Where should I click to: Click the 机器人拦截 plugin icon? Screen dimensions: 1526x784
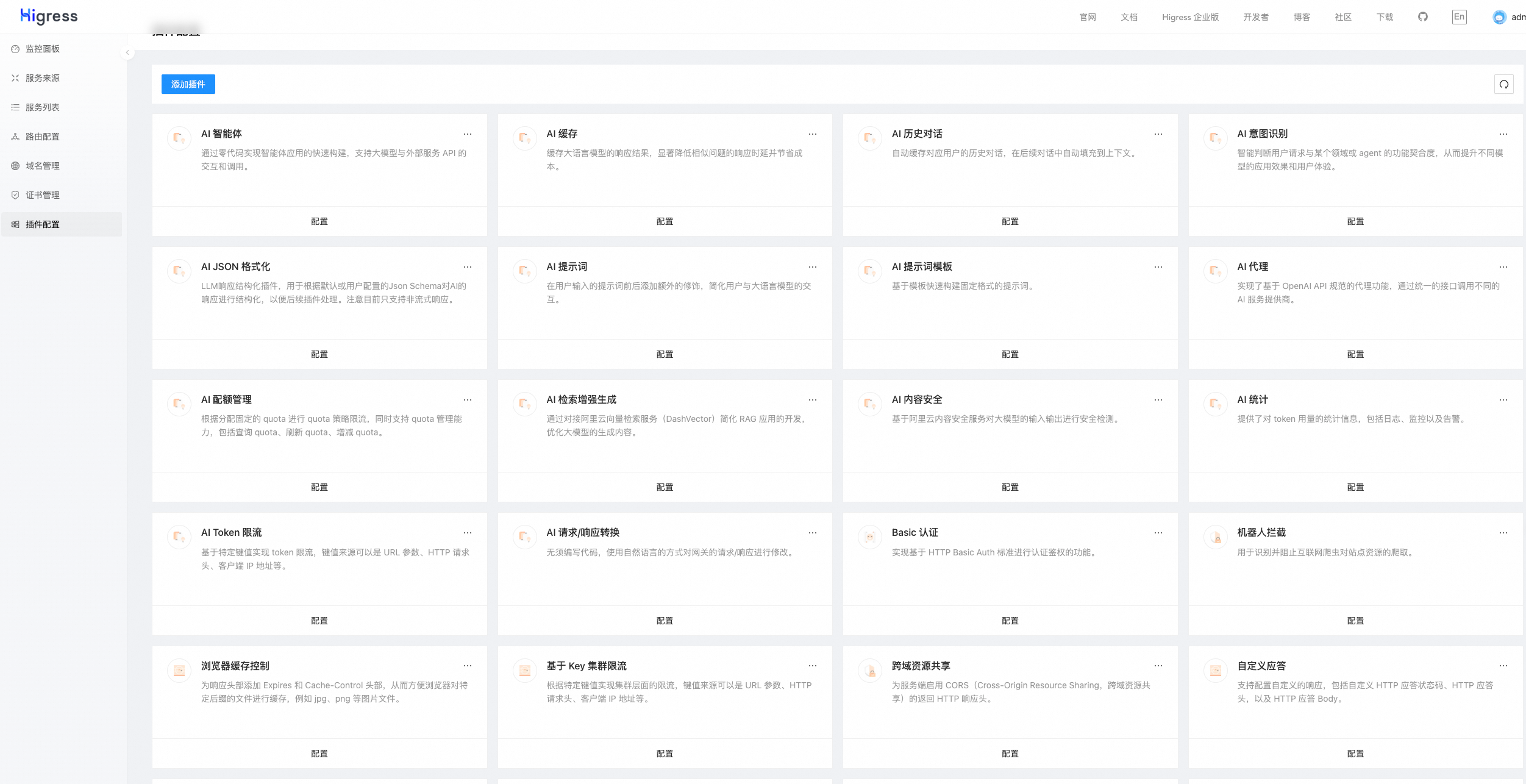click(x=1216, y=537)
